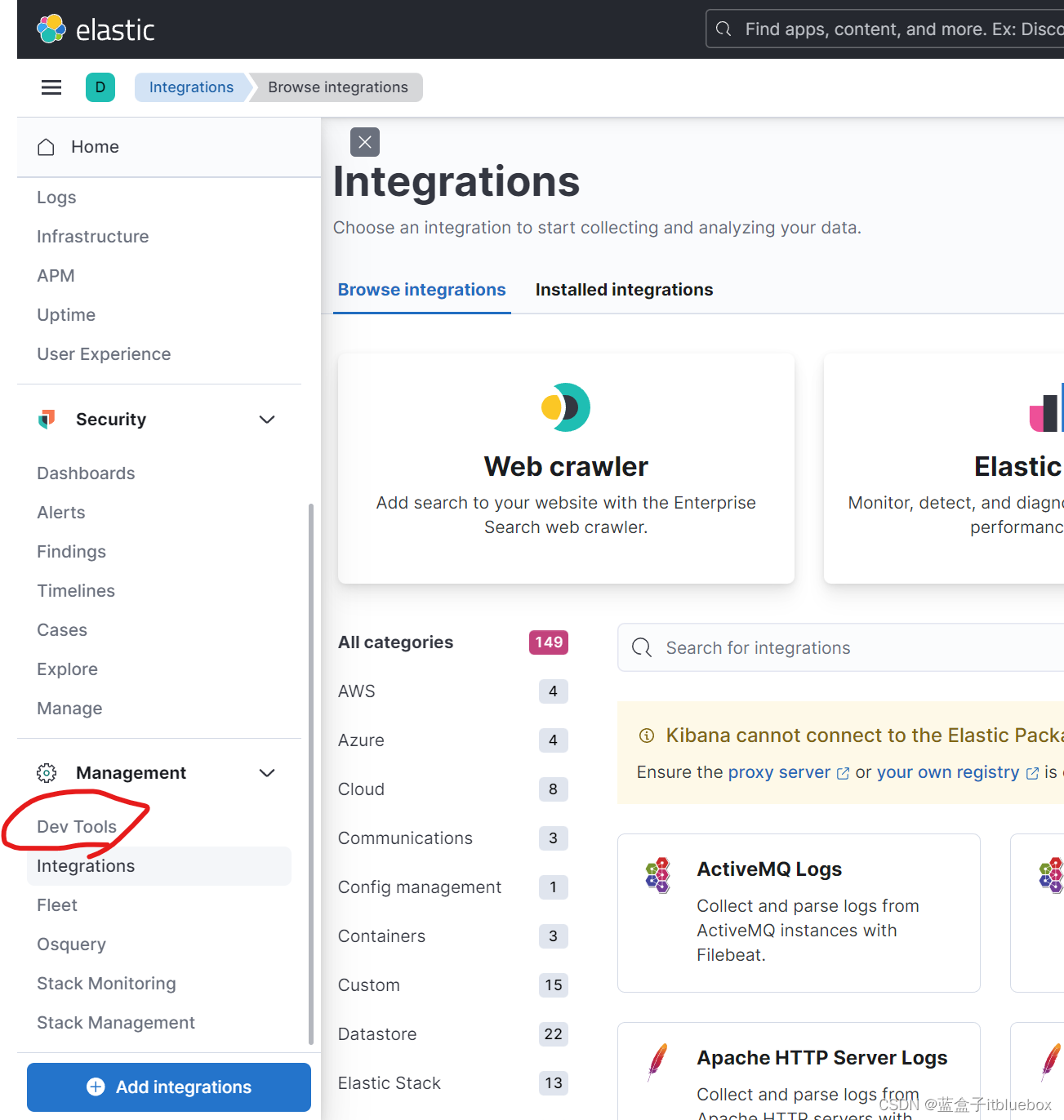
Task: Open Manage in the Security section
Action: tap(69, 709)
